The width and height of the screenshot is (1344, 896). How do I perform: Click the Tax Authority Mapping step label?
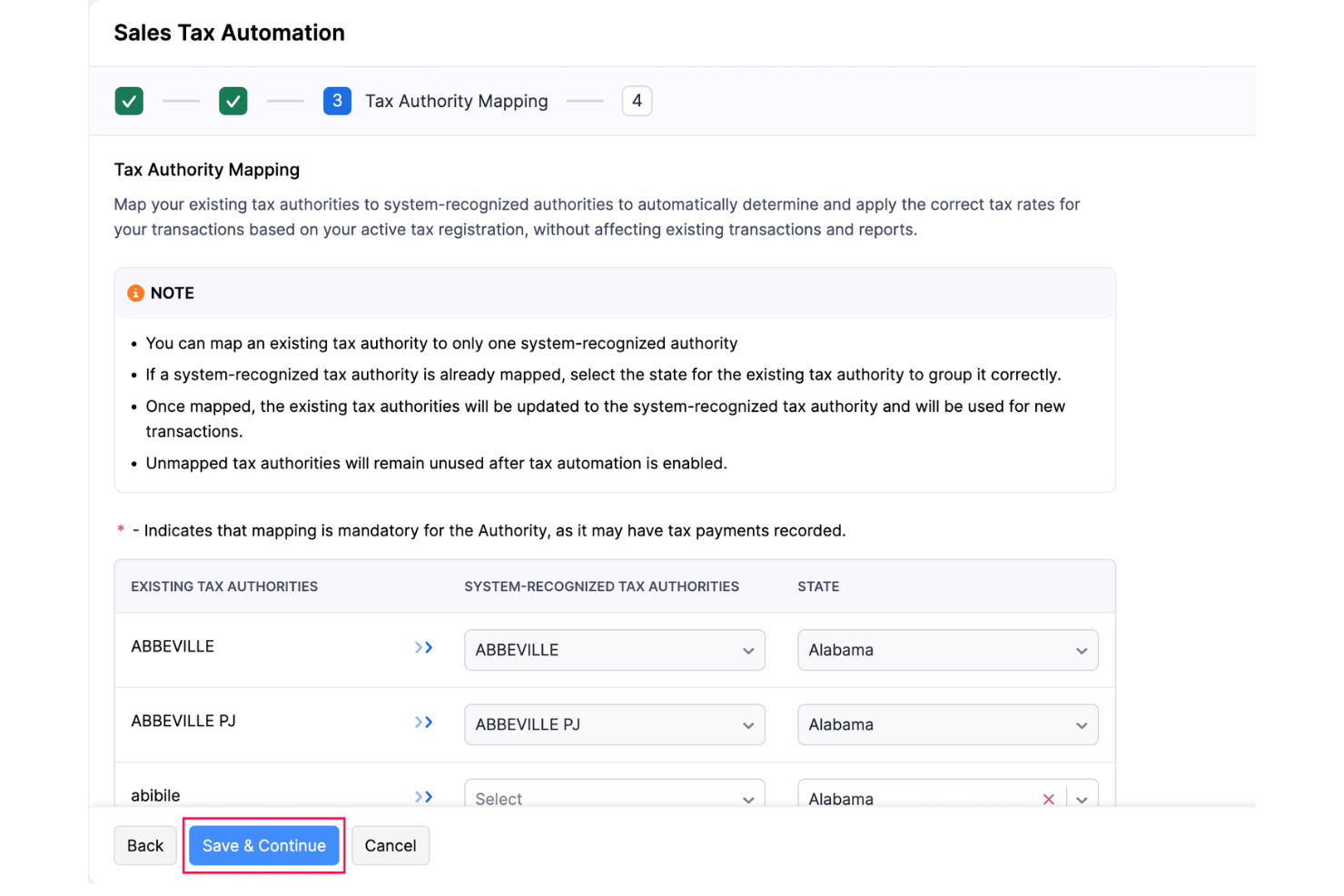point(457,101)
